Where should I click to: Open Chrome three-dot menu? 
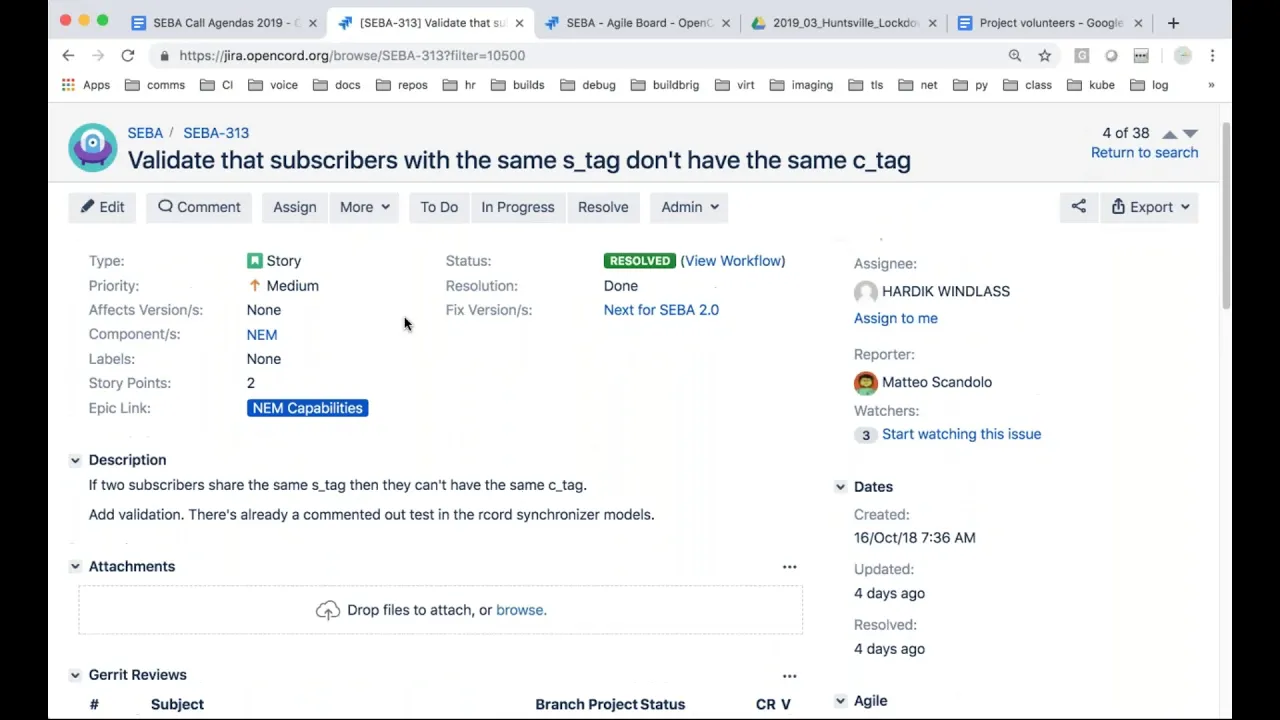pos(1212,56)
